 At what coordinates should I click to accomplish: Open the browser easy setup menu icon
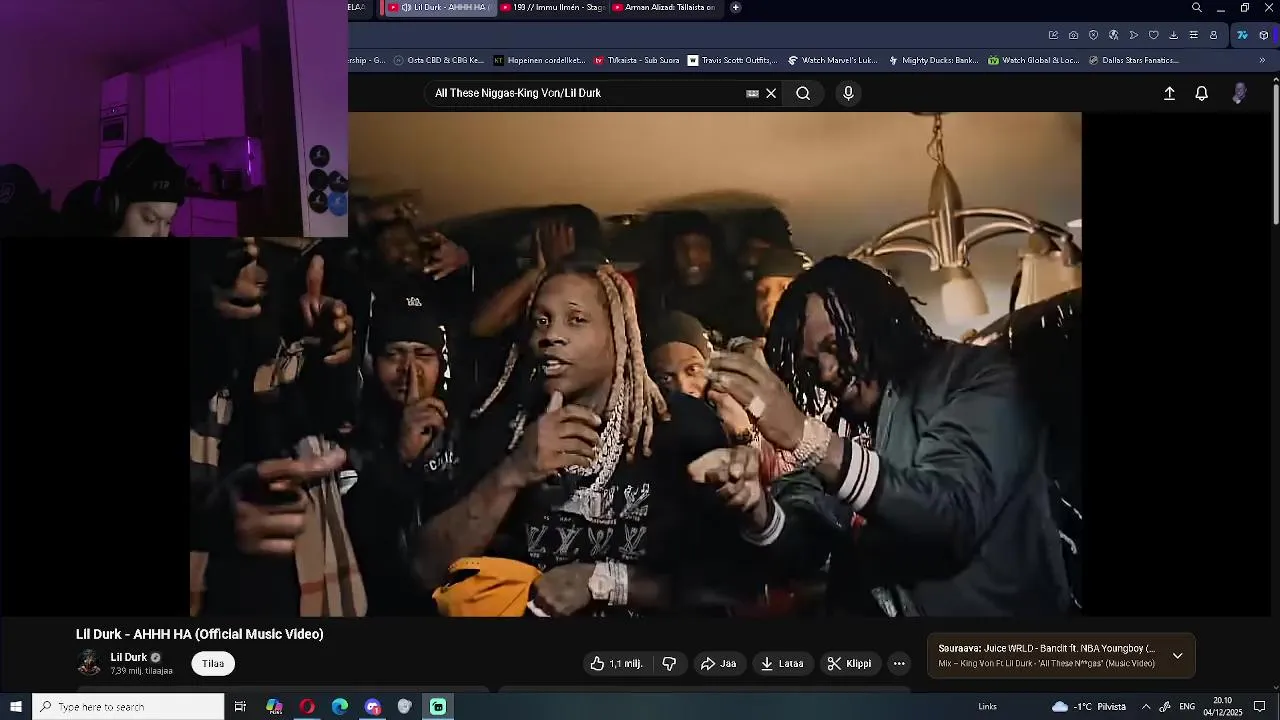(x=1193, y=35)
